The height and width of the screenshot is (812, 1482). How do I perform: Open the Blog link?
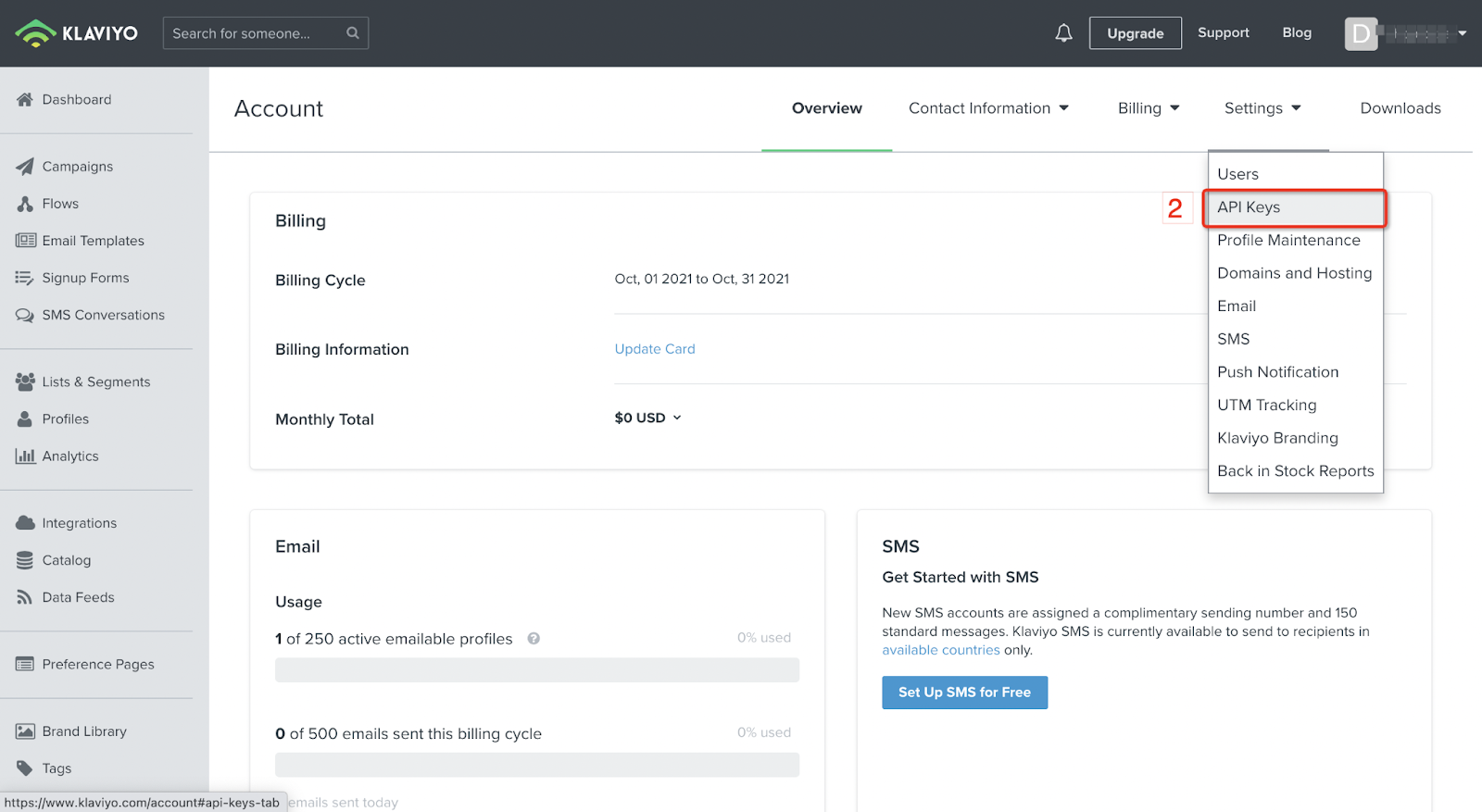1296,32
